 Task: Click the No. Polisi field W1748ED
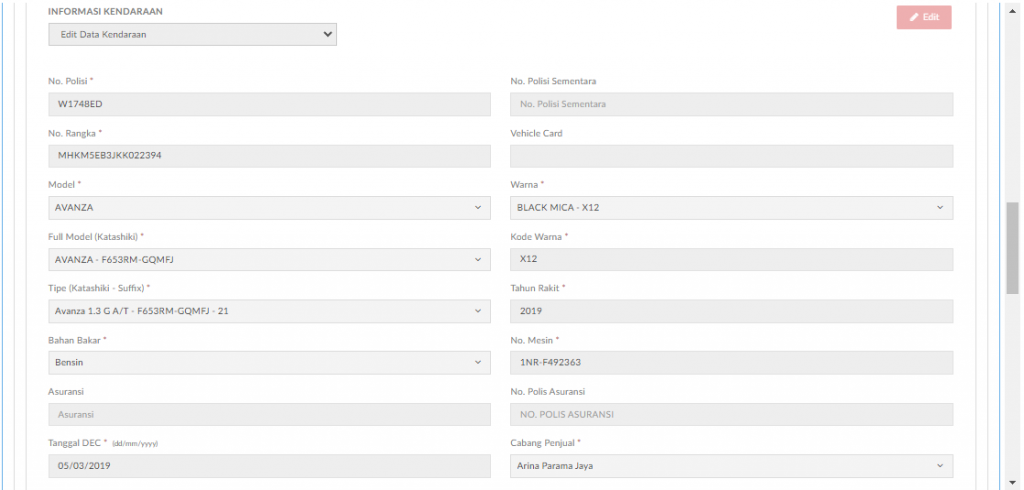coord(270,104)
